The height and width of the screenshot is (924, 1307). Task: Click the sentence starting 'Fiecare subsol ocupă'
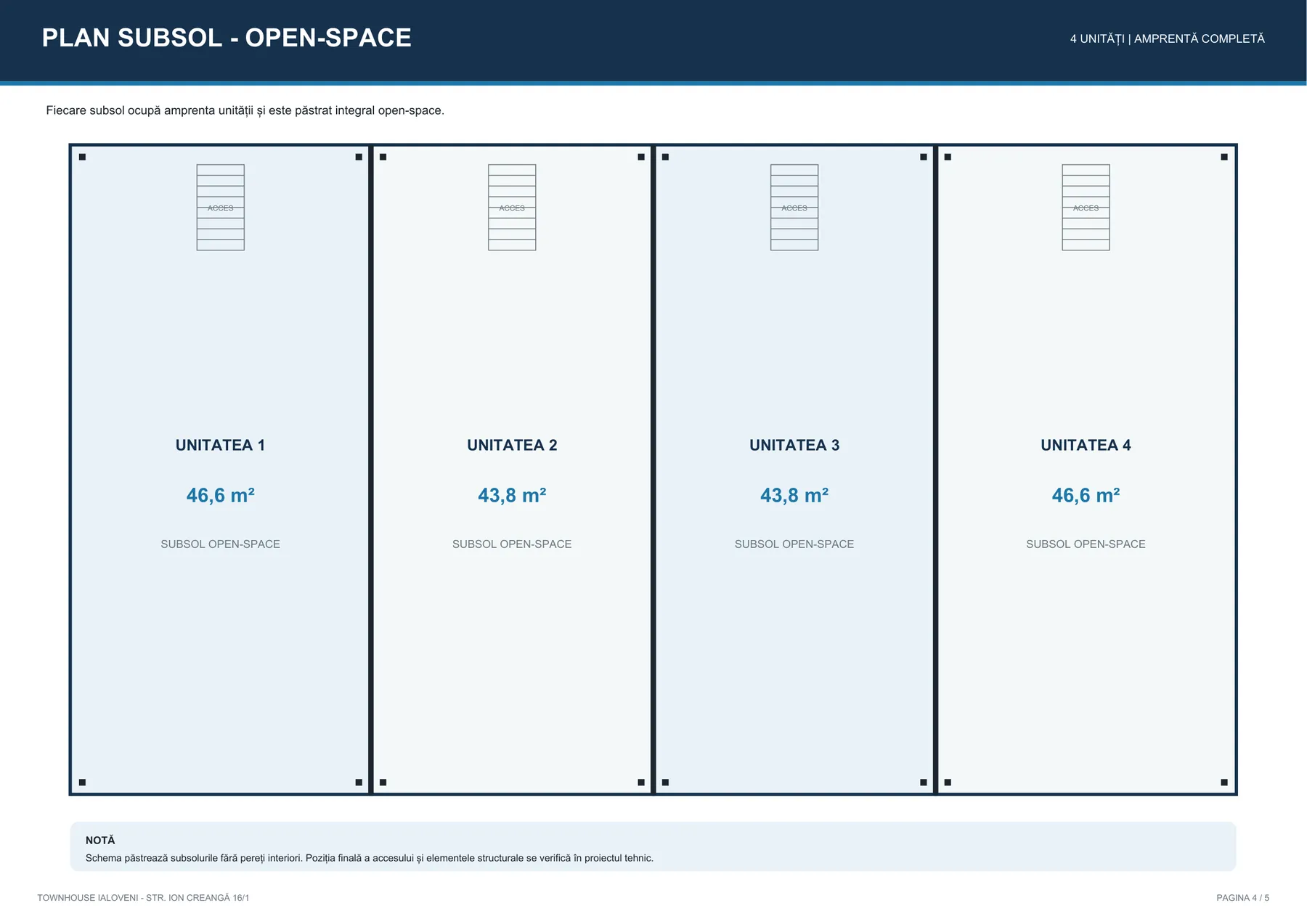tap(245, 110)
